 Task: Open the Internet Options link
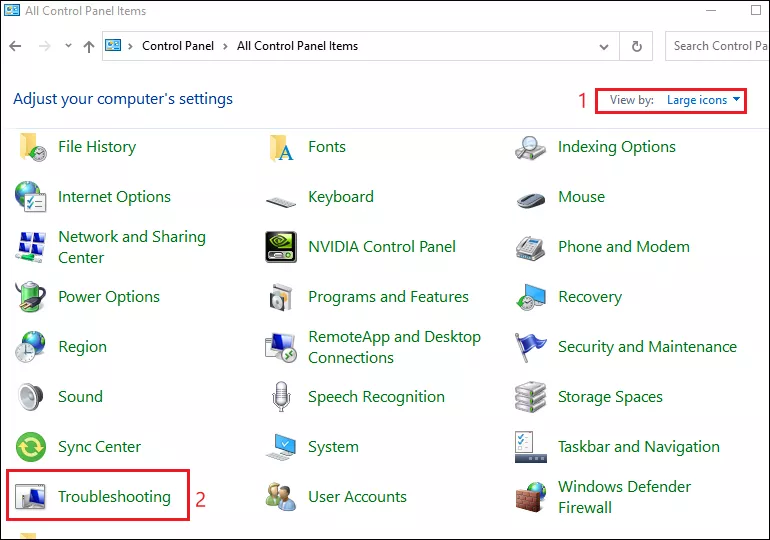tap(114, 197)
